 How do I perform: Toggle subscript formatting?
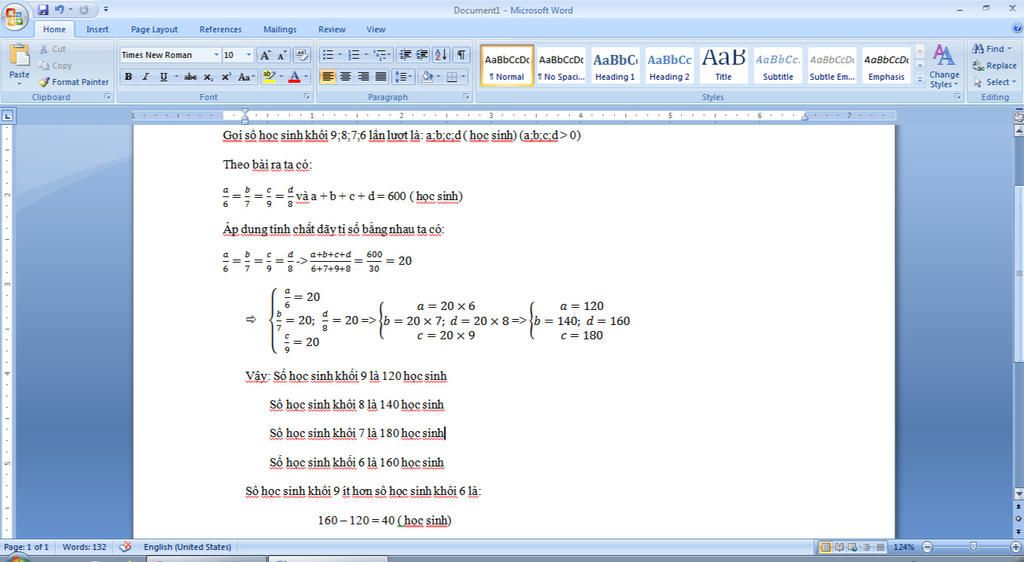click(x=208, y=77)
